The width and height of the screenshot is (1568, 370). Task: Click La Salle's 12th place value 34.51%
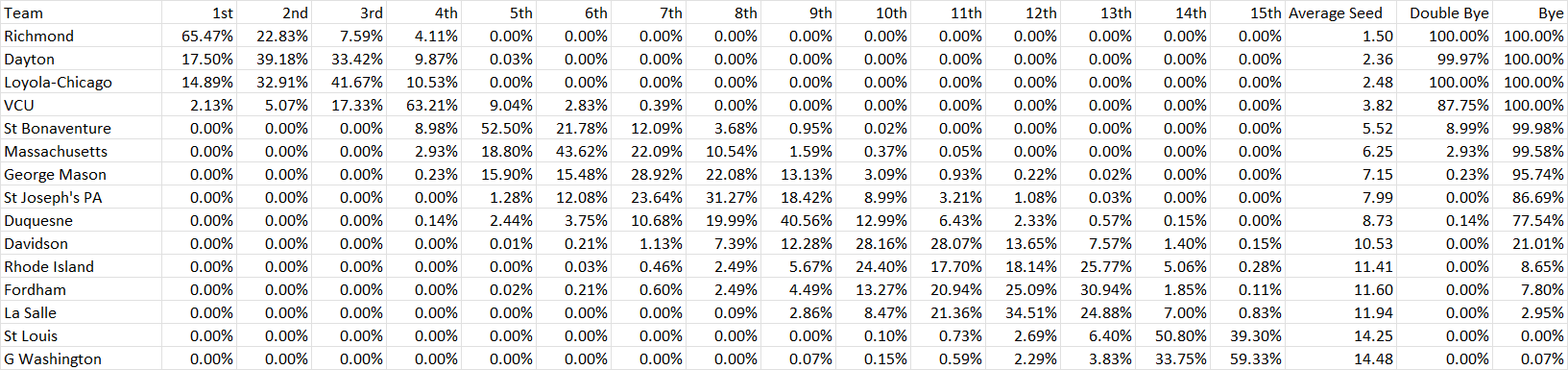pyautogui.click(x=1023, y=312)
